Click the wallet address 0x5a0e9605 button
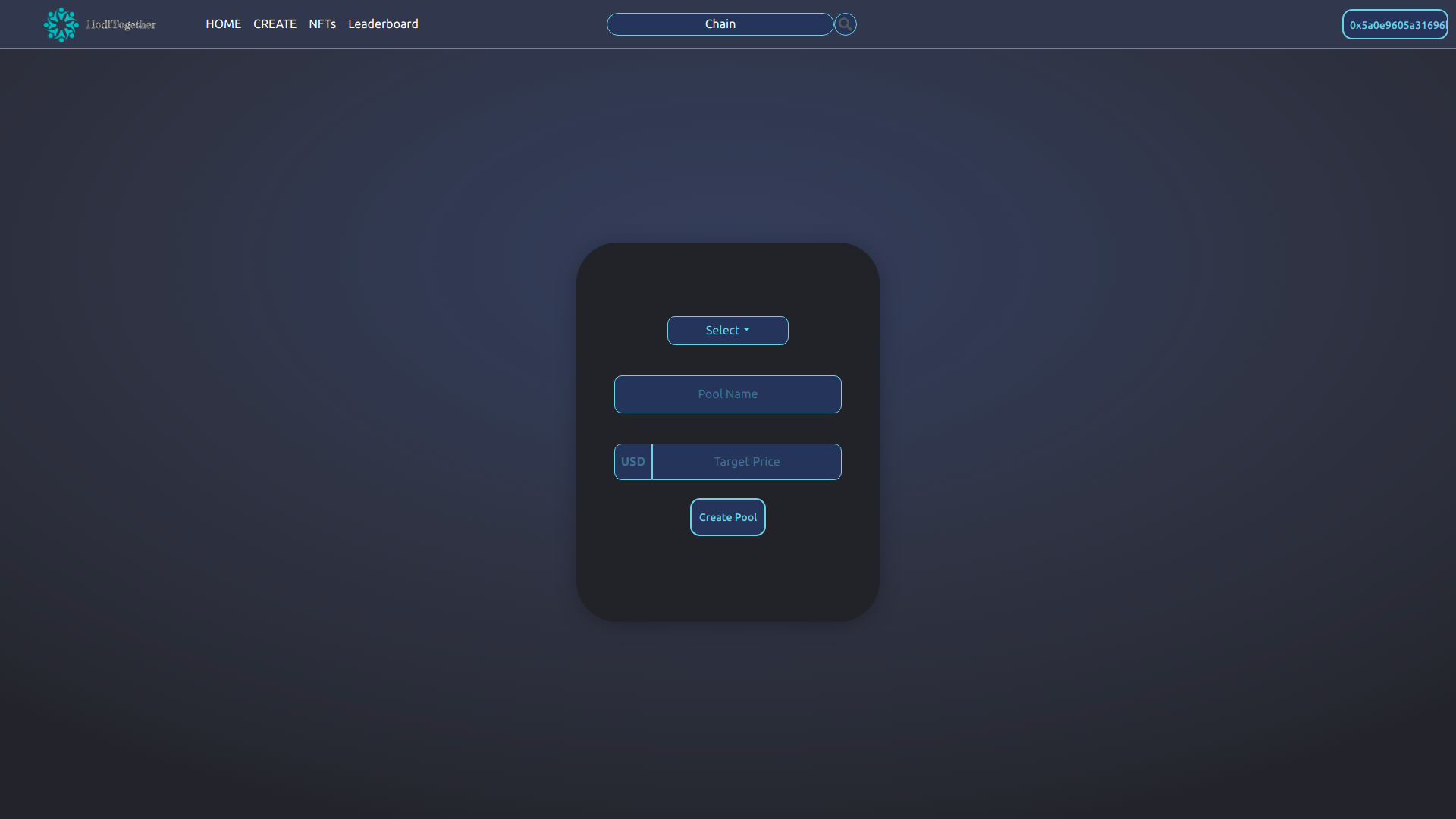Screen dimensions: 1456x819 tap(1395, 24)
